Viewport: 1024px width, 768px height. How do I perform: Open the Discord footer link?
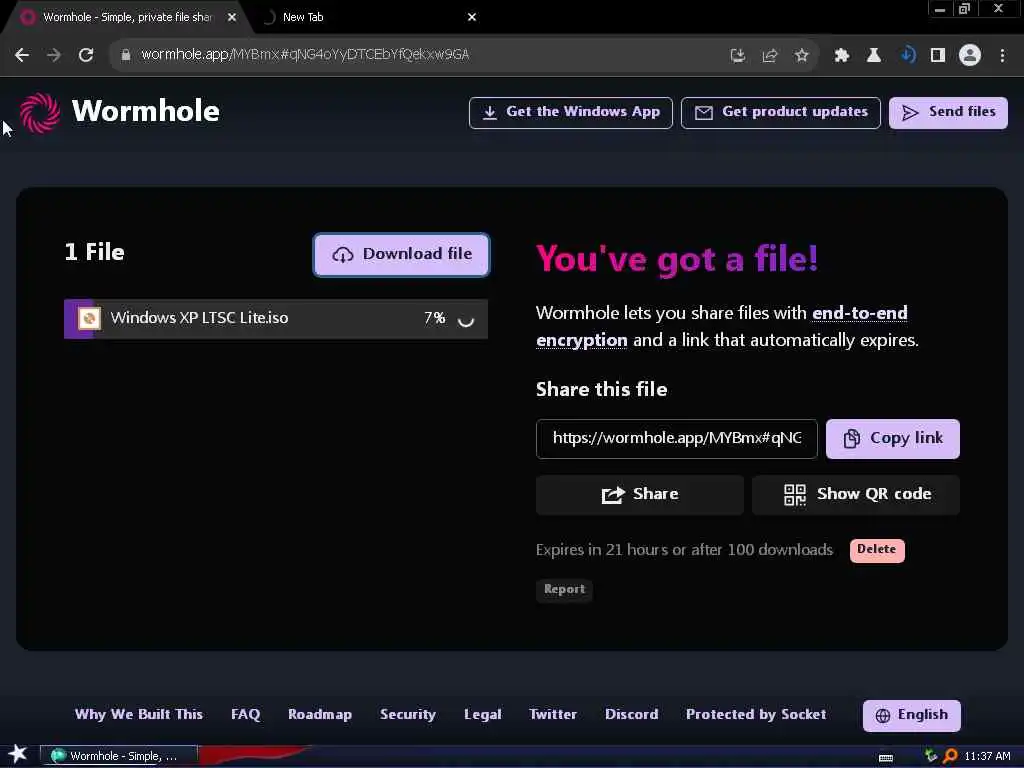click(632, 715)
